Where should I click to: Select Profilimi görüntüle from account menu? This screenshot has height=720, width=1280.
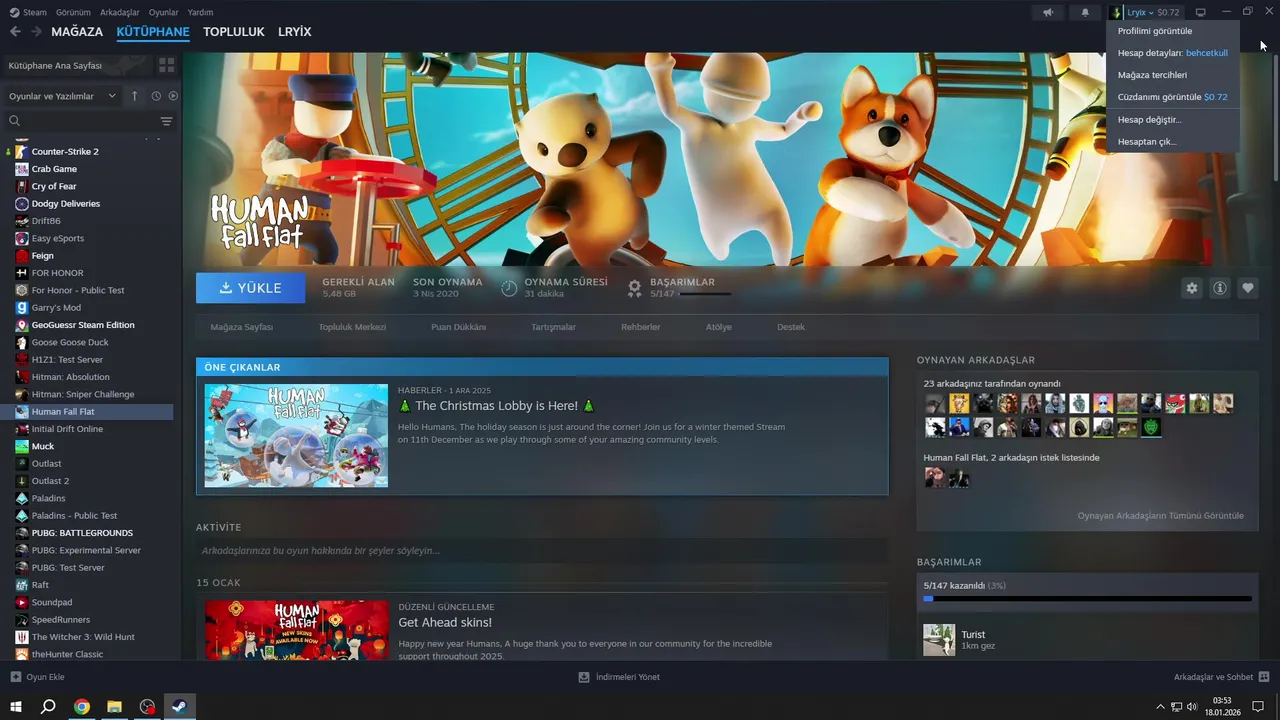(1154, 31)
